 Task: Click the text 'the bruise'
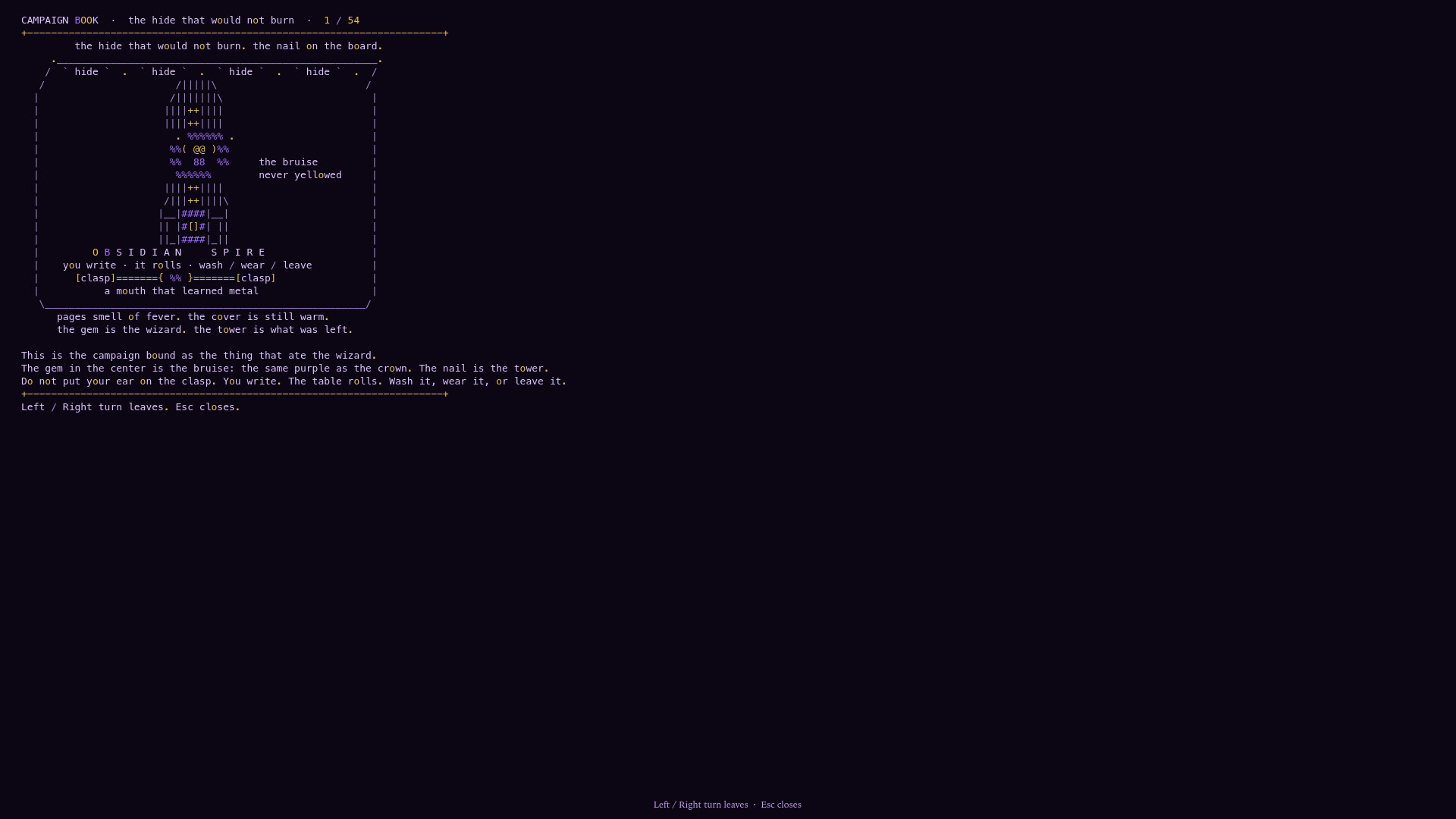[x=288, y=162]
